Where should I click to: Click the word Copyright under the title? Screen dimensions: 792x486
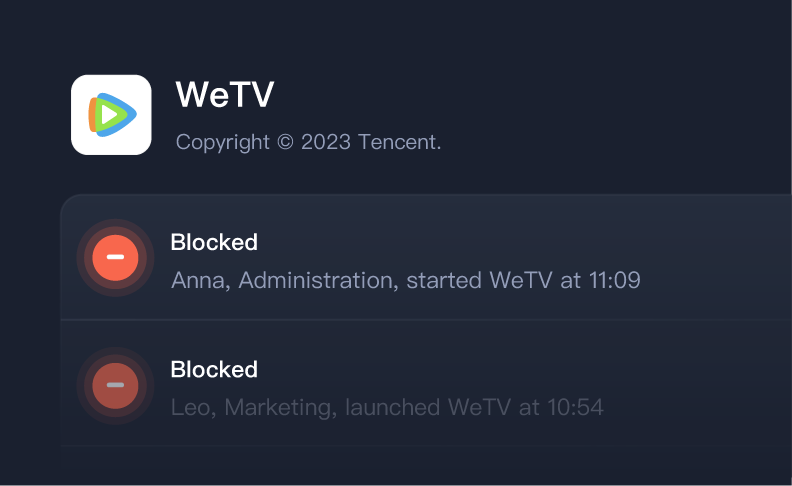[x=223, y=142]
